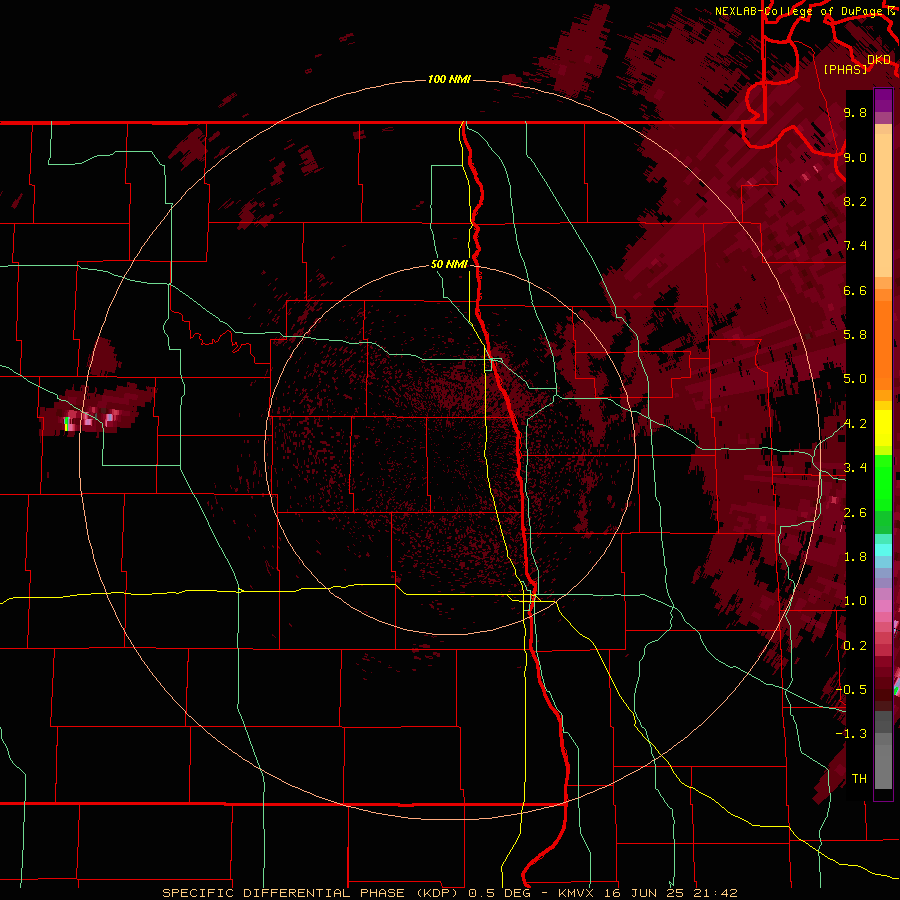The width and height of the screenshot is (900, 900).
Task: Click the 9.8 value on color scale
Action: (x=855, y=112)
